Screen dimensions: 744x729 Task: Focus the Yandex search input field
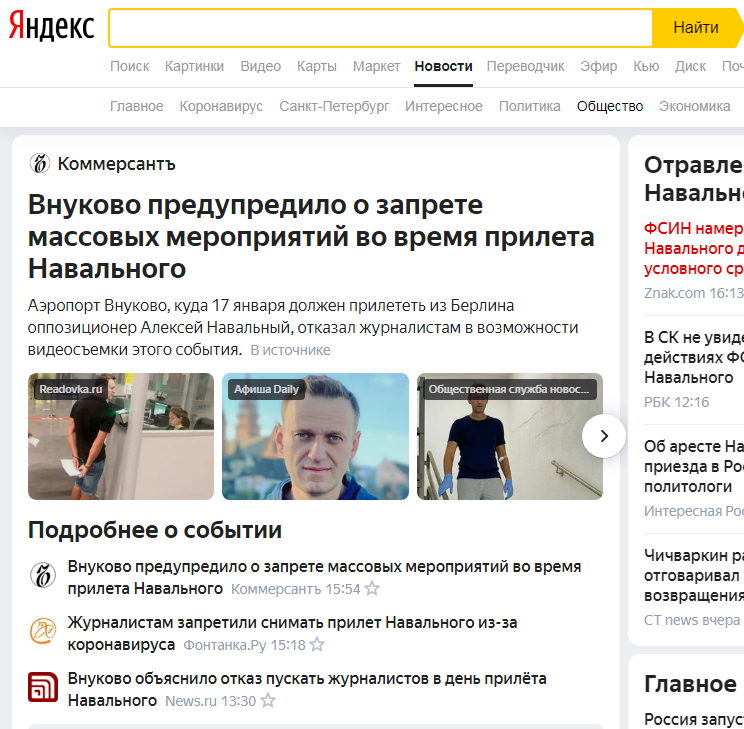[x=381, y=28]
